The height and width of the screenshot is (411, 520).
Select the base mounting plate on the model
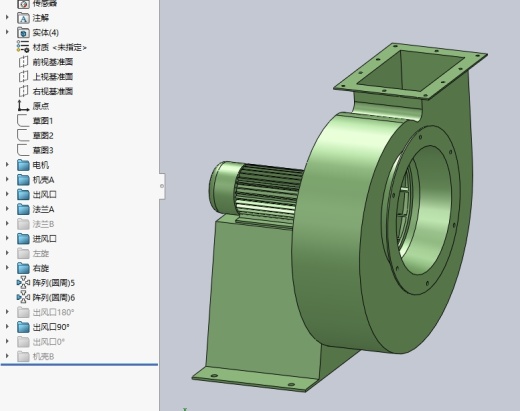pyautogui.click(x=255, y=379)
